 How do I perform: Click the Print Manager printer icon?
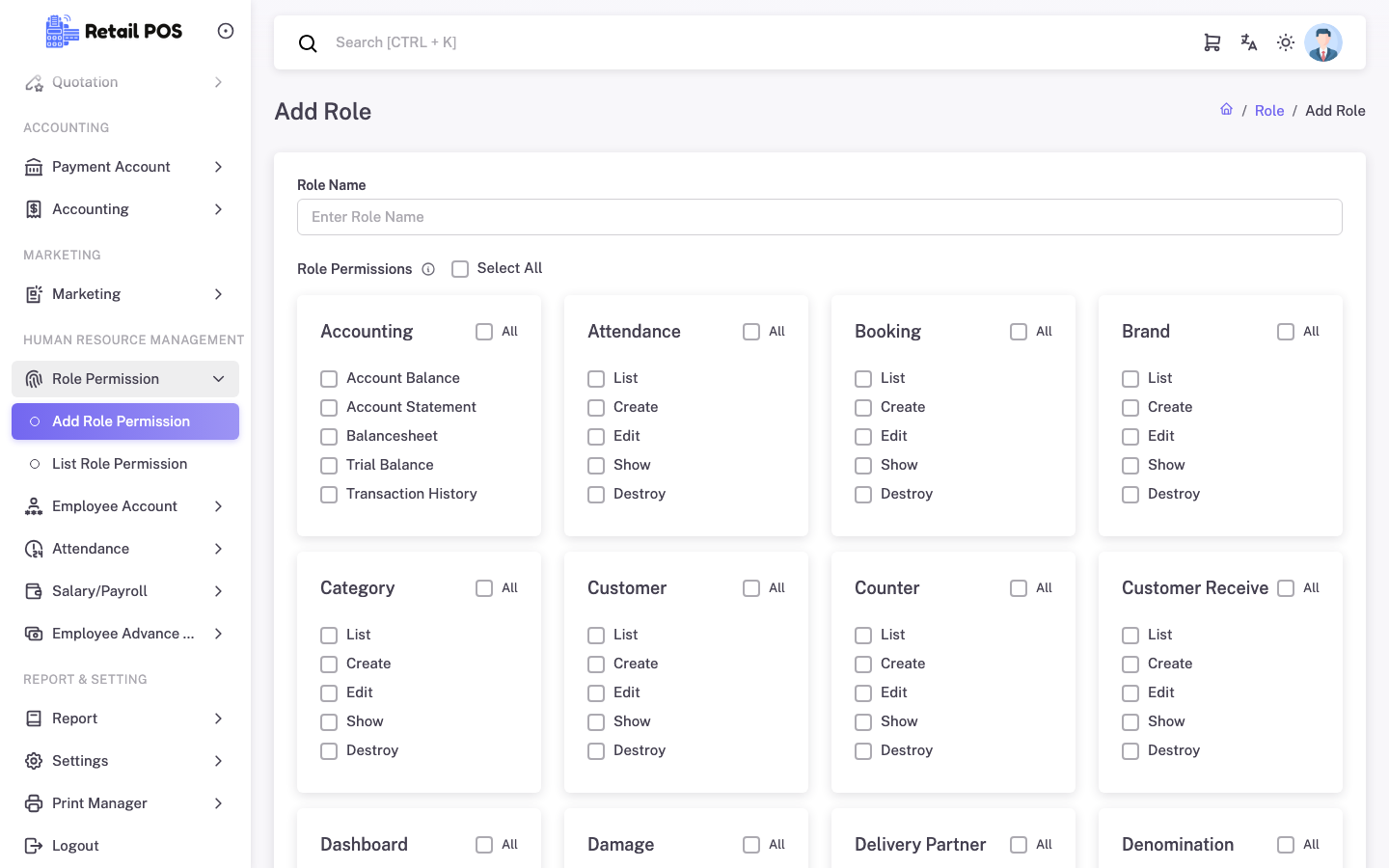(34, 803)
